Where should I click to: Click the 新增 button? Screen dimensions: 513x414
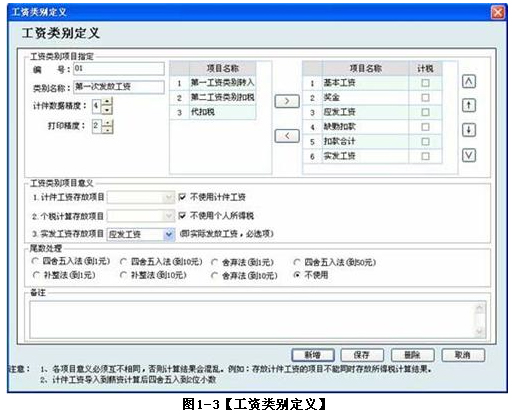click(x=313, y=355)
